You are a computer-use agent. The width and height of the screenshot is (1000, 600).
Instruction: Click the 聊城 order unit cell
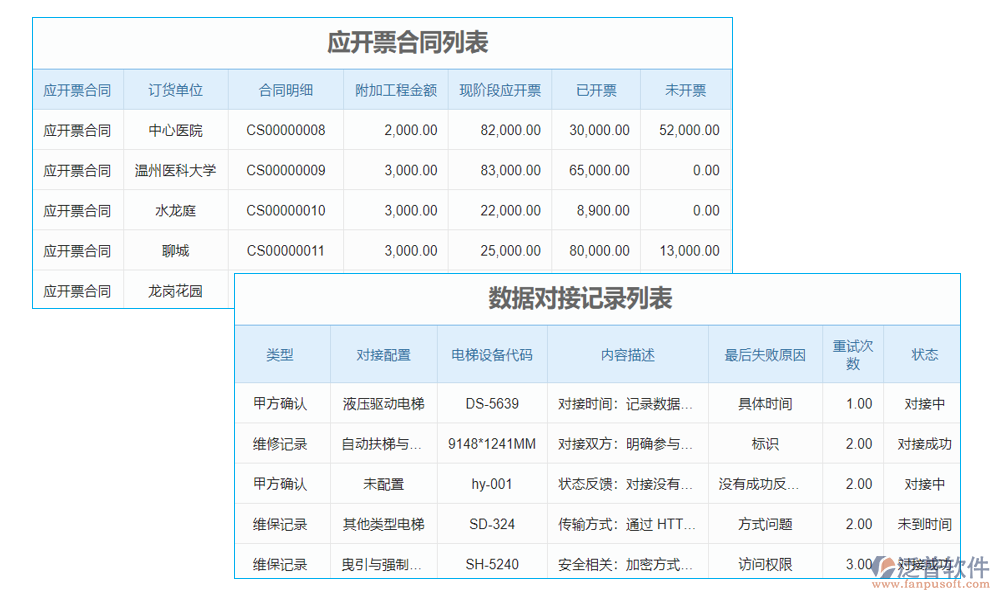[x=175, y=250]
